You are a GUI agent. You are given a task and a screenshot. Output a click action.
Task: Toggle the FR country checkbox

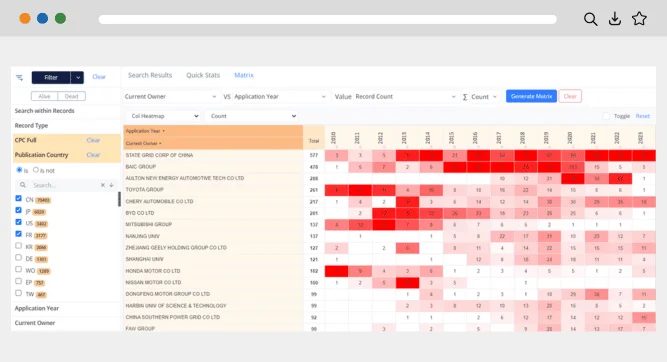(x=18, y=234)
